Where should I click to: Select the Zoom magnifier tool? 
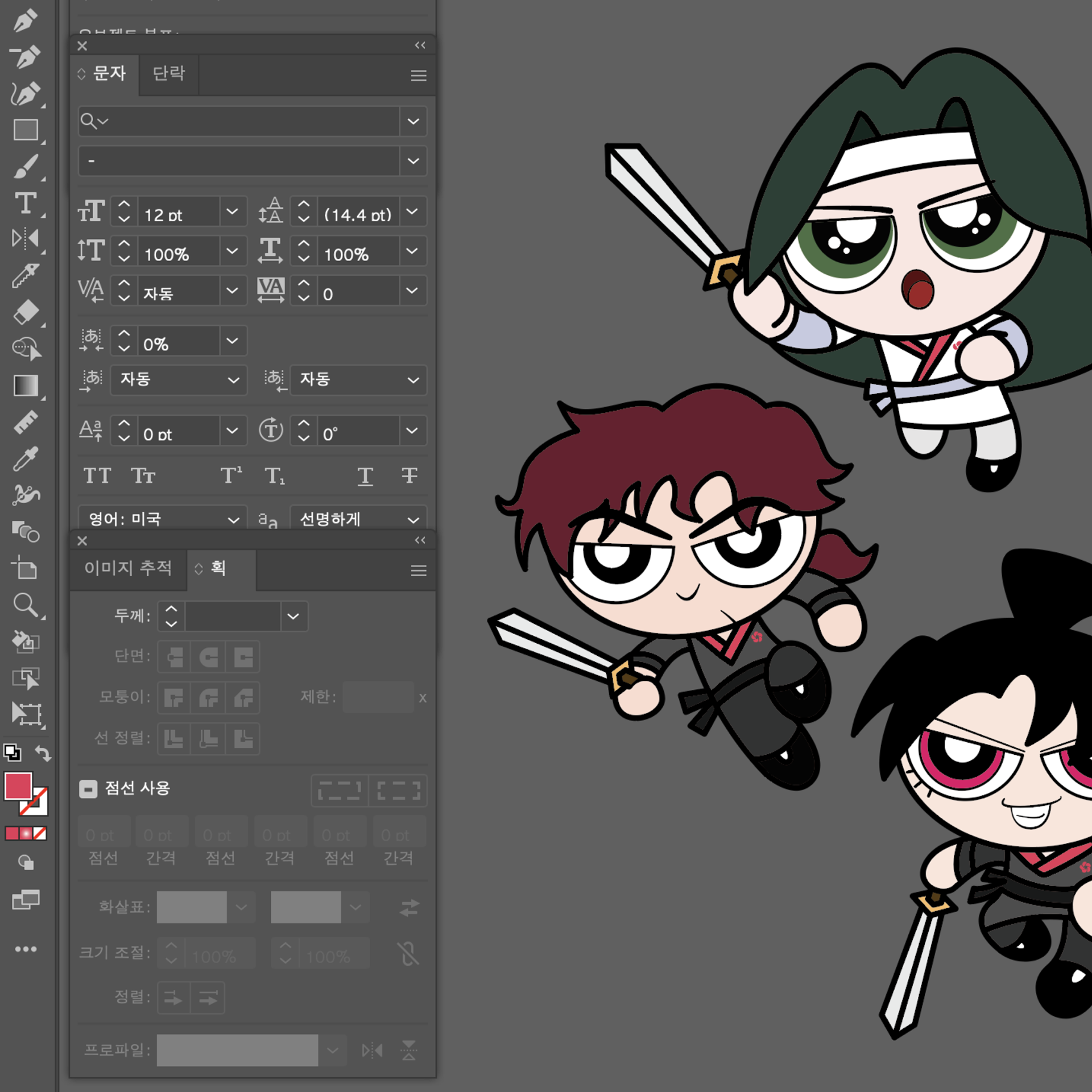[x=26, y=605]
